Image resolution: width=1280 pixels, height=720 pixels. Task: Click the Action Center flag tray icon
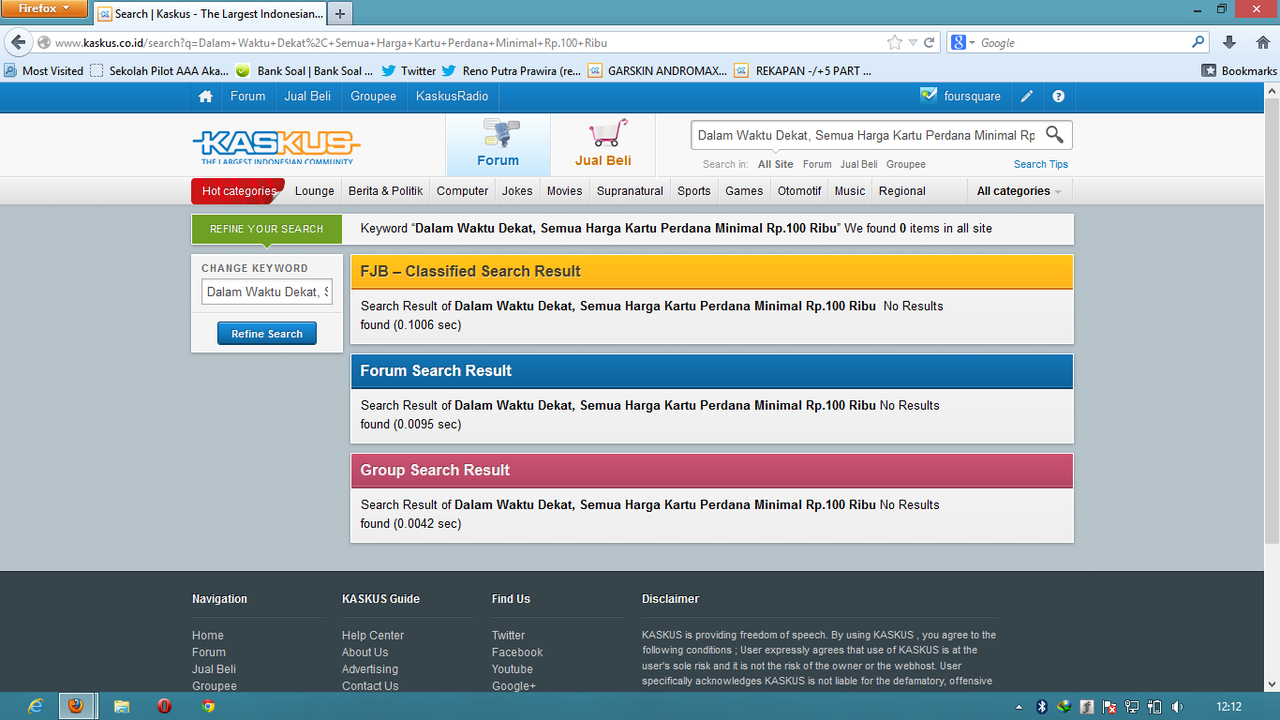[x=1109, y=707]
